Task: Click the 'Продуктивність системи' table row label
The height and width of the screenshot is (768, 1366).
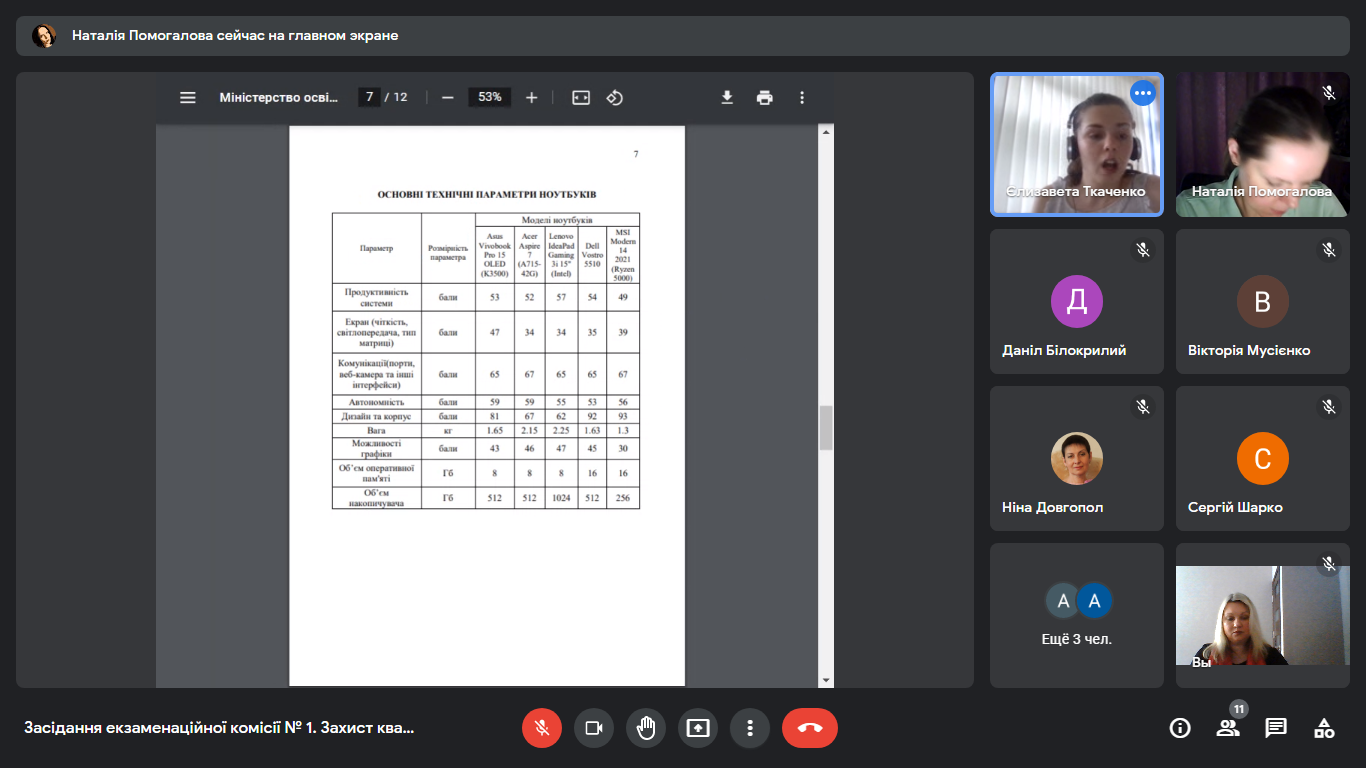Action: (x=377, y=297)
